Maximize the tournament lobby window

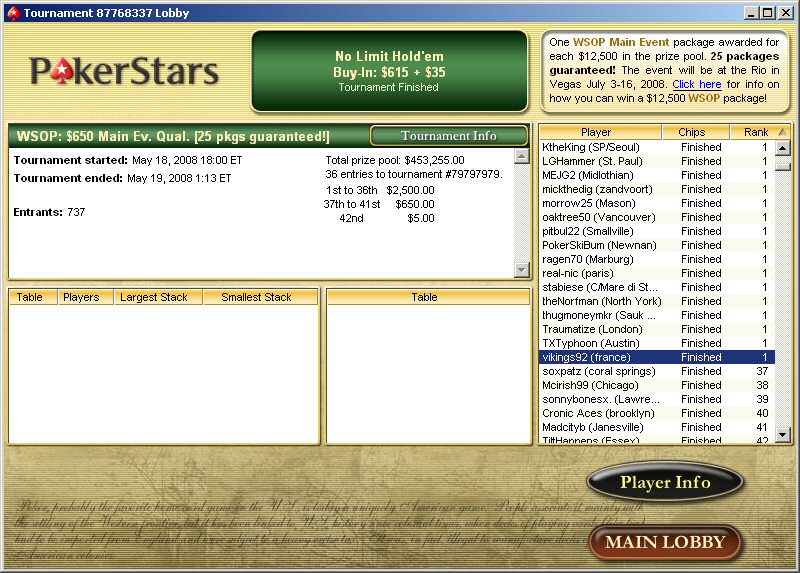click(767, 13)
